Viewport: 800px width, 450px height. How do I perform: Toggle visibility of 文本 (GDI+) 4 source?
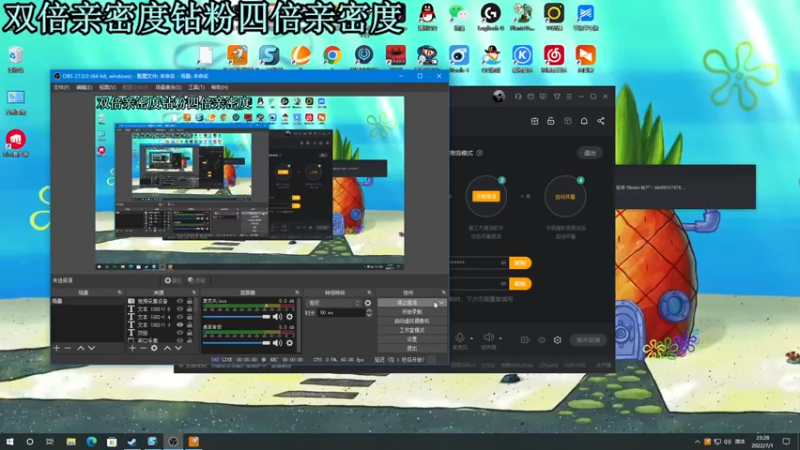tap(180, 317)
